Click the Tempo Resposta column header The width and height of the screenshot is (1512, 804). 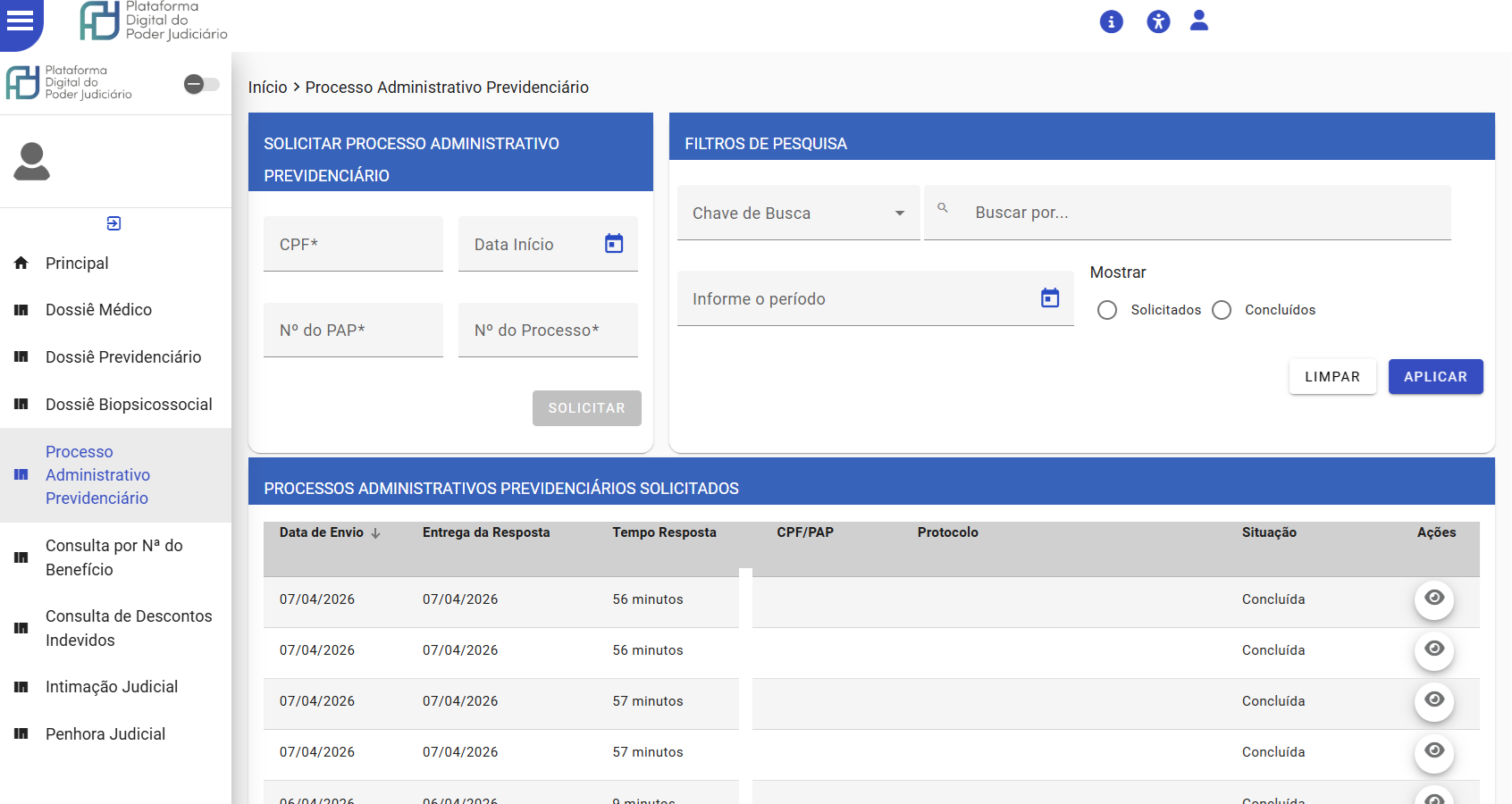coord(664,532)
